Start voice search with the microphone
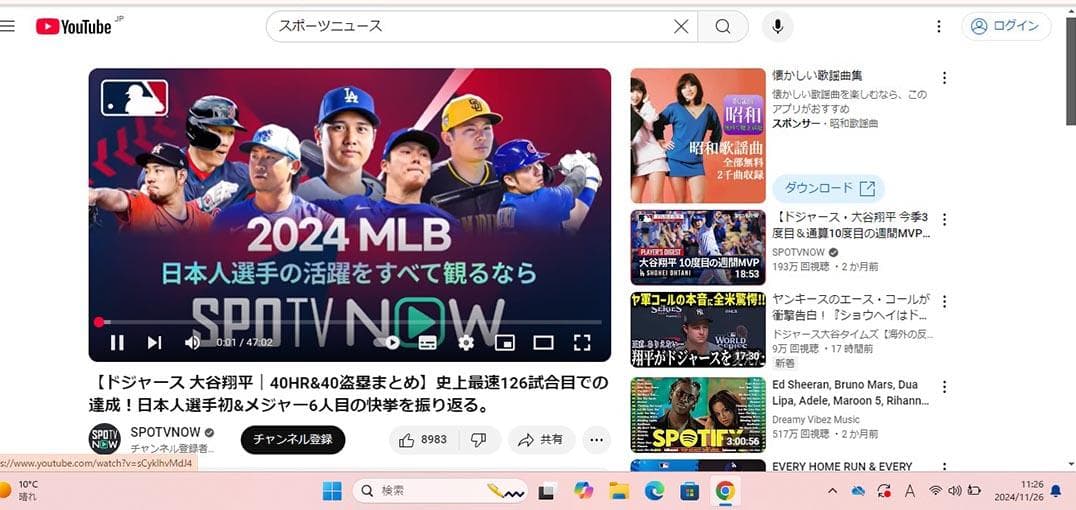Image resolution: width=1076 pixels, height=510 pixels. point(777,26)
